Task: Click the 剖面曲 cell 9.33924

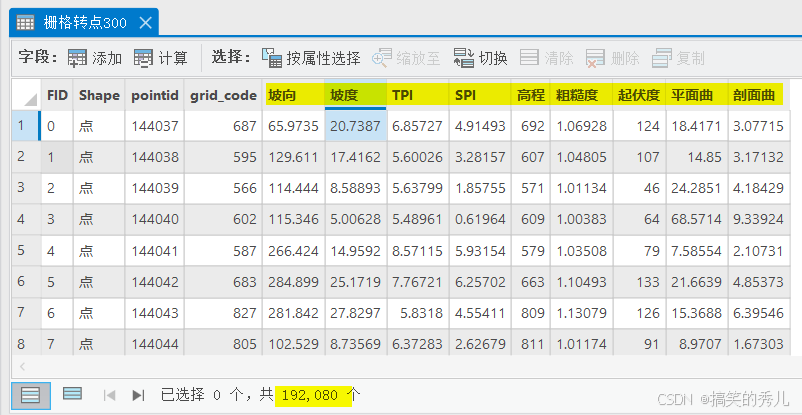Action: (x=759, y=220)
